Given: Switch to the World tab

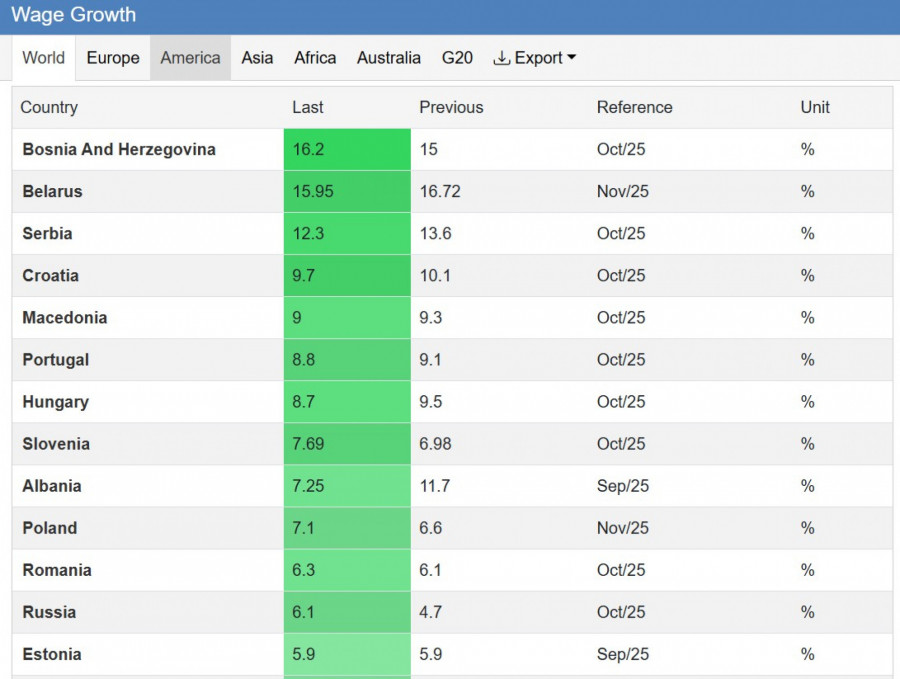Looking at the screenshot, I should coord(43,58).
